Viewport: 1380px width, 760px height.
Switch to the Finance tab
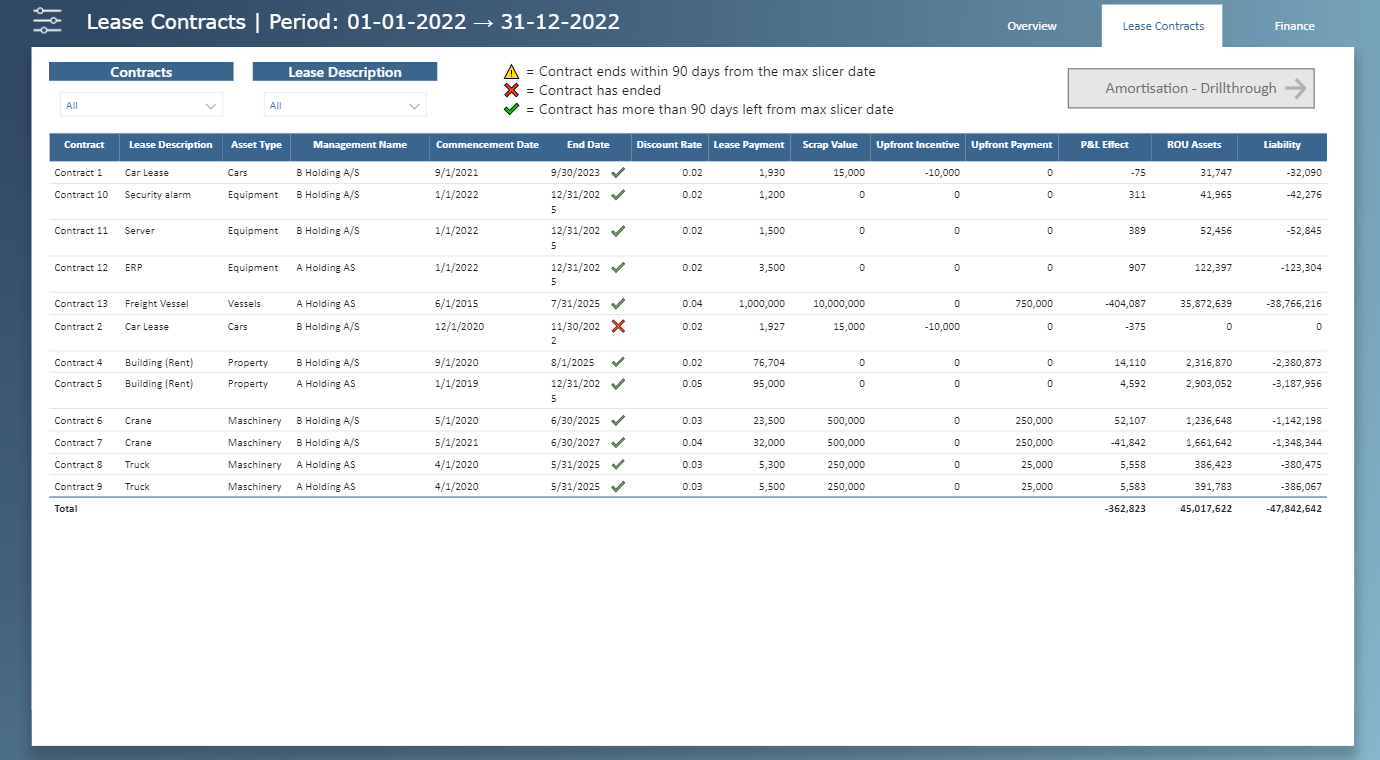(1294, 26)
